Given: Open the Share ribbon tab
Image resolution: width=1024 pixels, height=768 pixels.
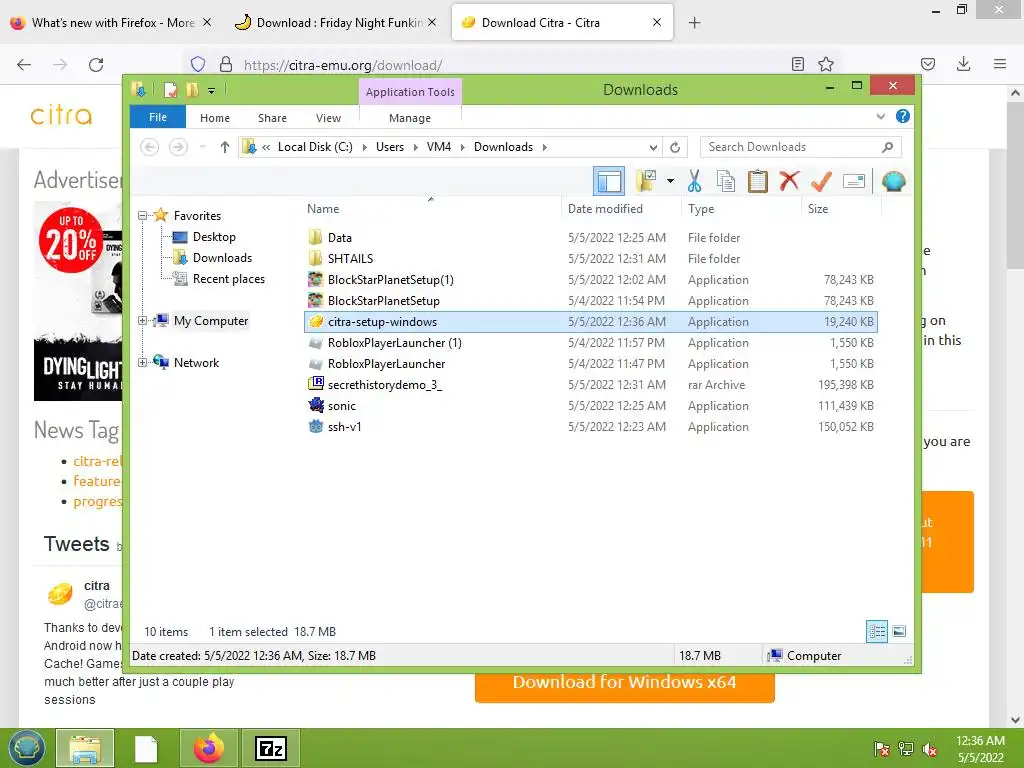Looking at the screenshot, I should 272,118.
